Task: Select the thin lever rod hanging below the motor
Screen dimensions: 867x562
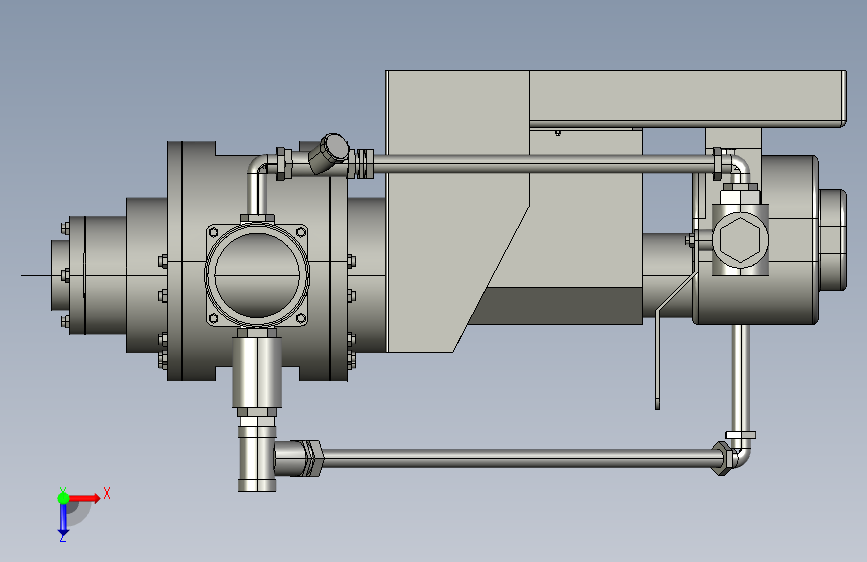Action: point(657,361)
